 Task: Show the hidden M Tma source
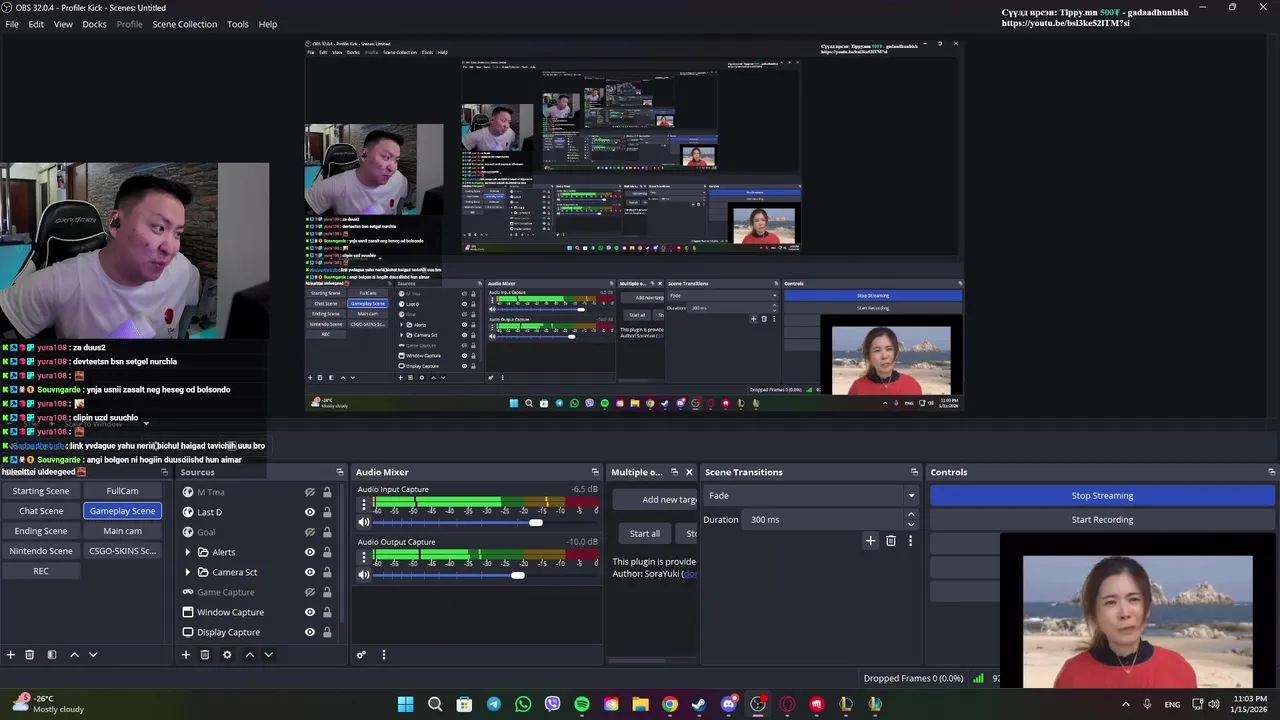pos(310,492)
